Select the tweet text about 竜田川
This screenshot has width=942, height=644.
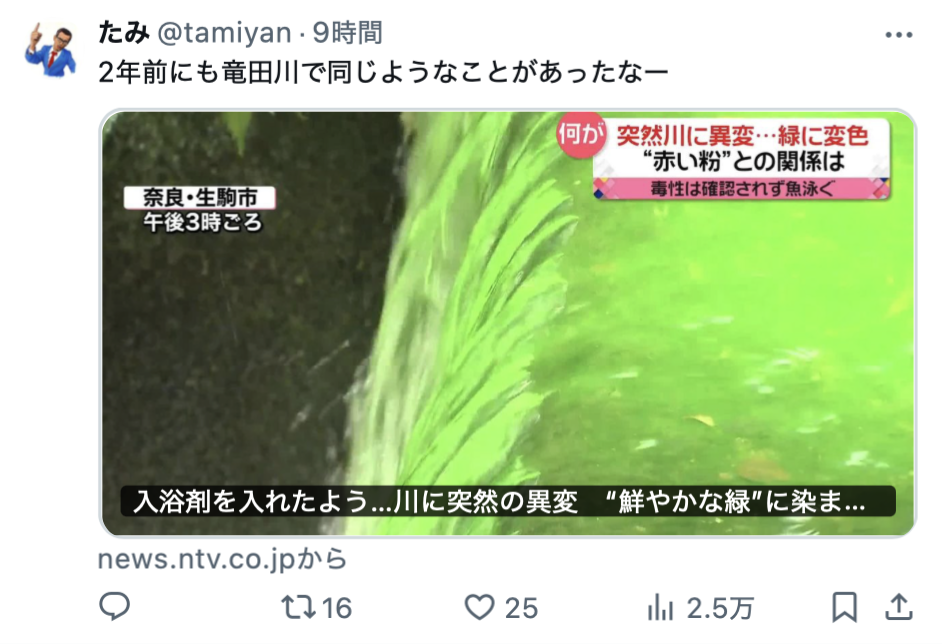click(383, 73)
